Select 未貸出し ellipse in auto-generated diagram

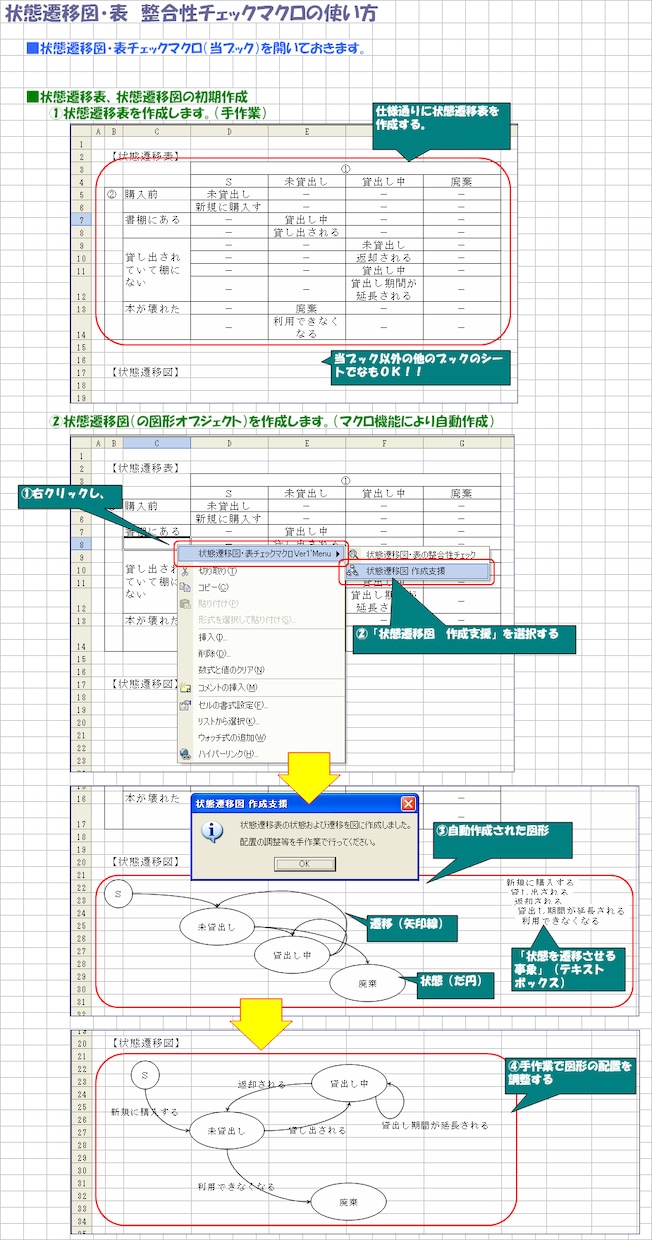coord(219,926)
